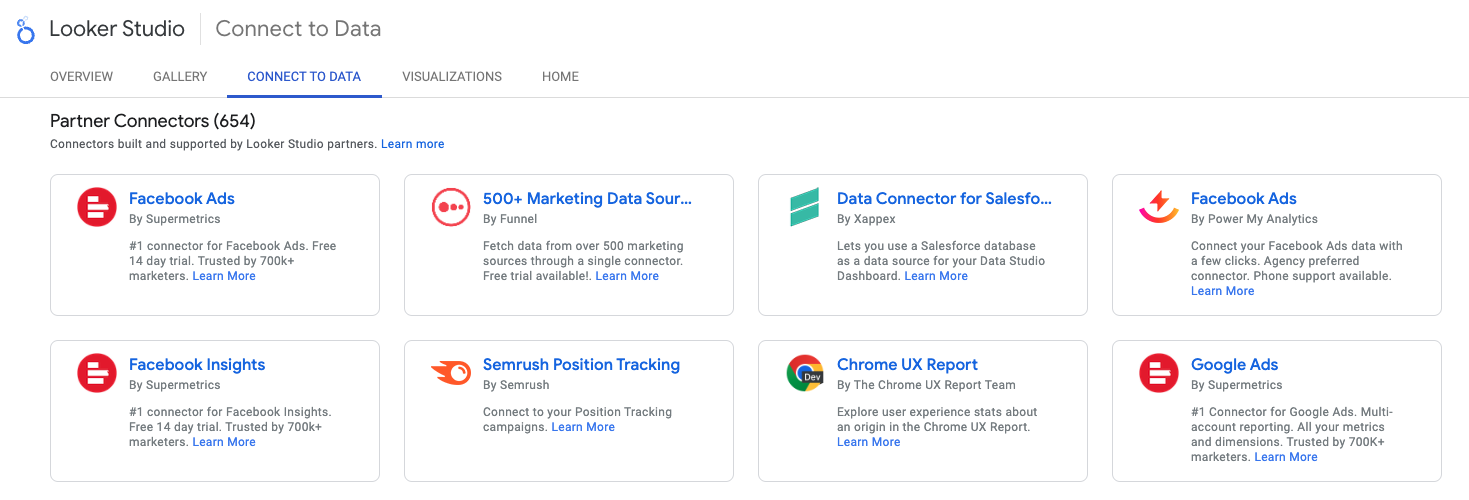Viewport: 1469px width, 500px height.
Task: Click the Supermetrics icon on Facebook Insights card
Action: (x=97, y=374)
